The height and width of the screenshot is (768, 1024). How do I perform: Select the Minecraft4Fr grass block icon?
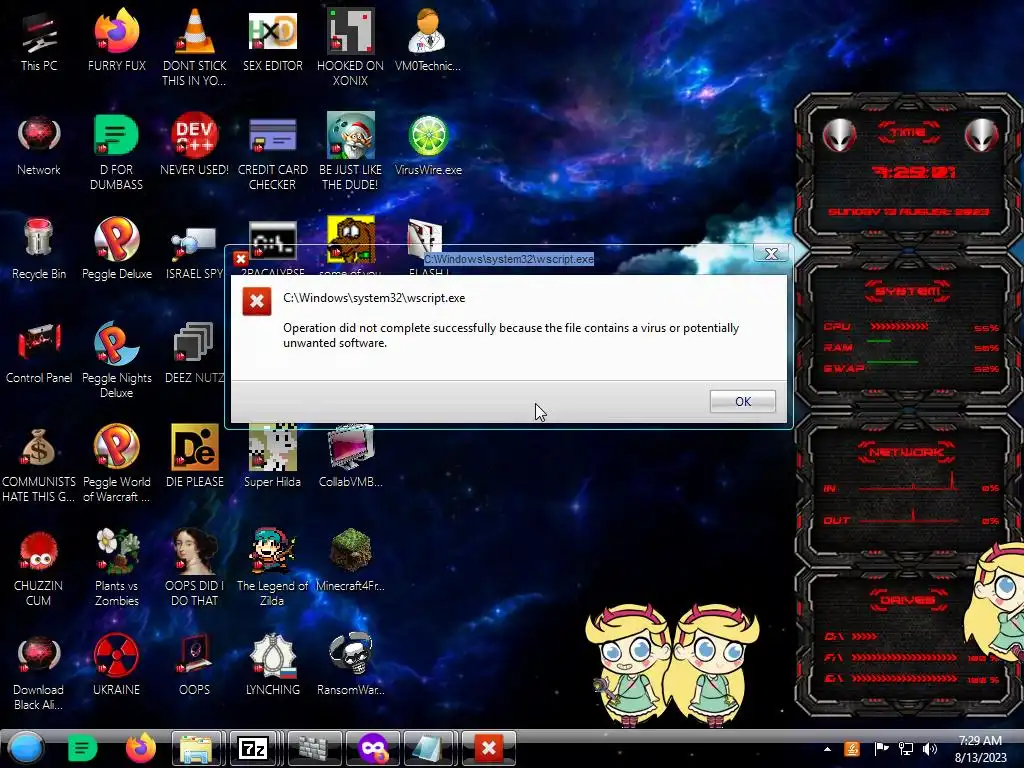351,560
